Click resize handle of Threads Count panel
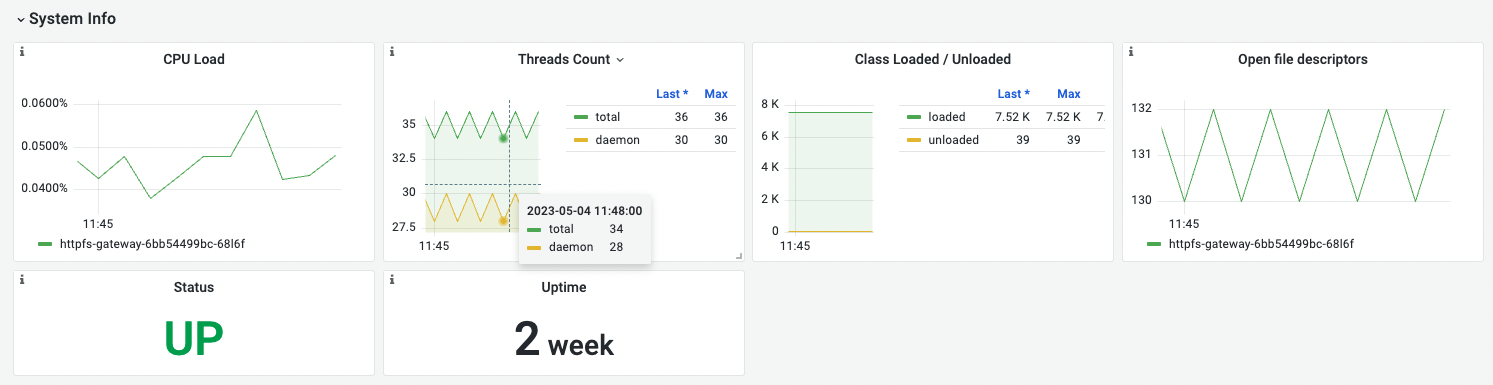 (x=739, y=257)
